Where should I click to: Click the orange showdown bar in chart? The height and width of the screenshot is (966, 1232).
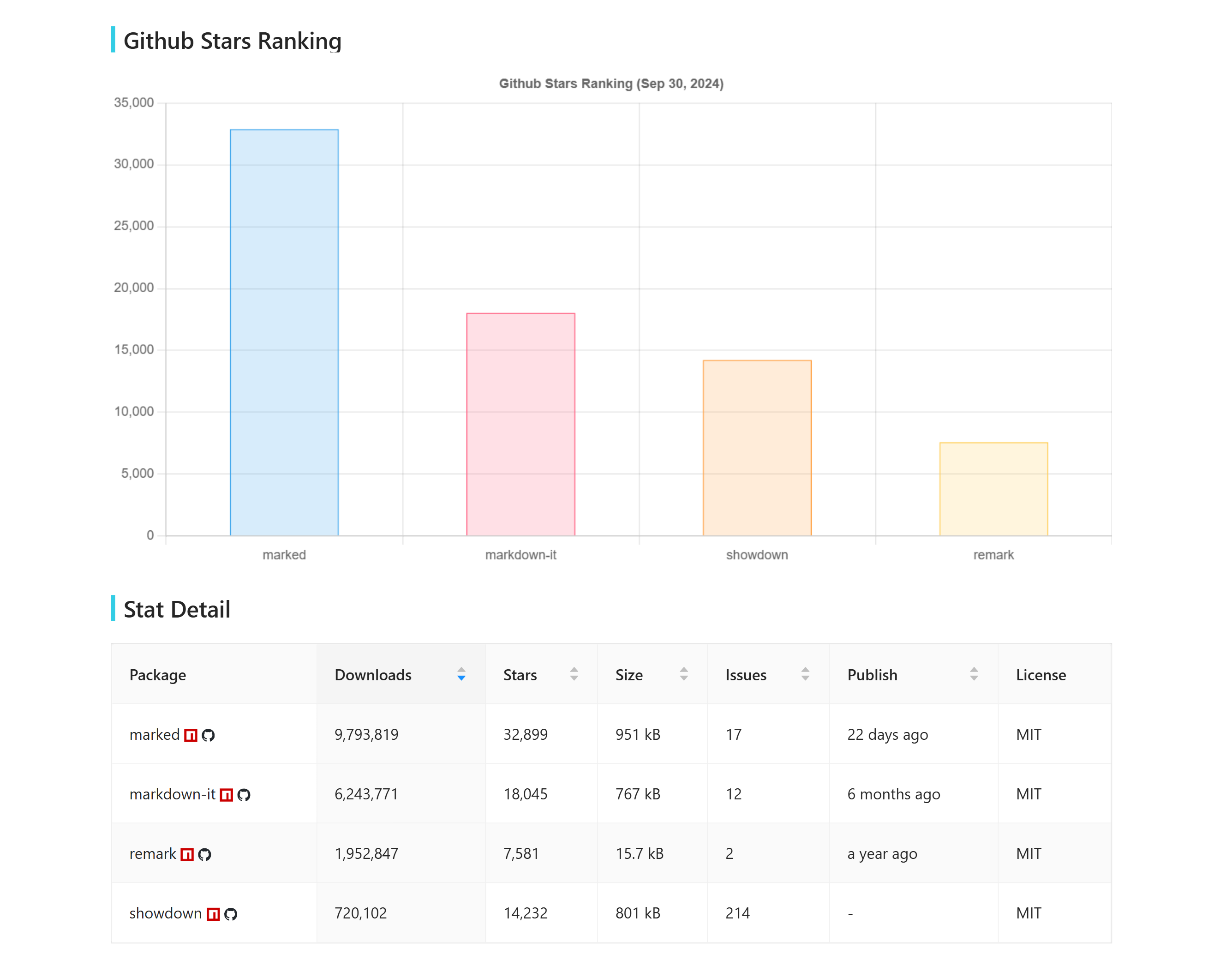click(x=757, y=448)
